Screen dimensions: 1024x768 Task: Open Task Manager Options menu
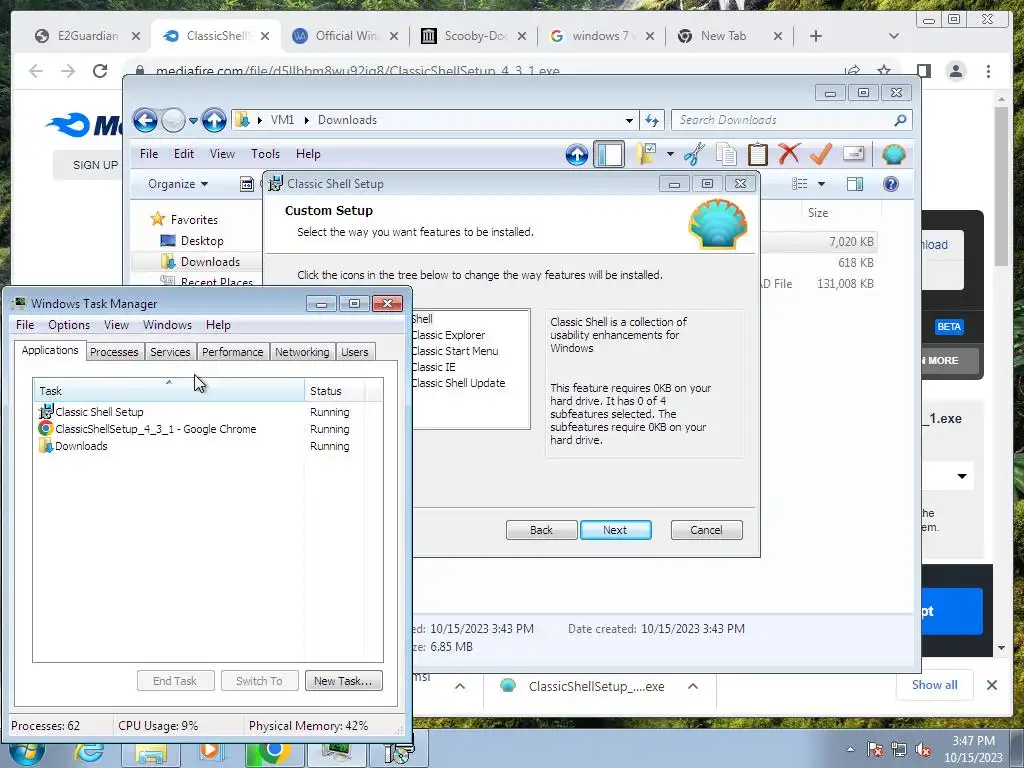pyautogui.click(x=69, y=325)
